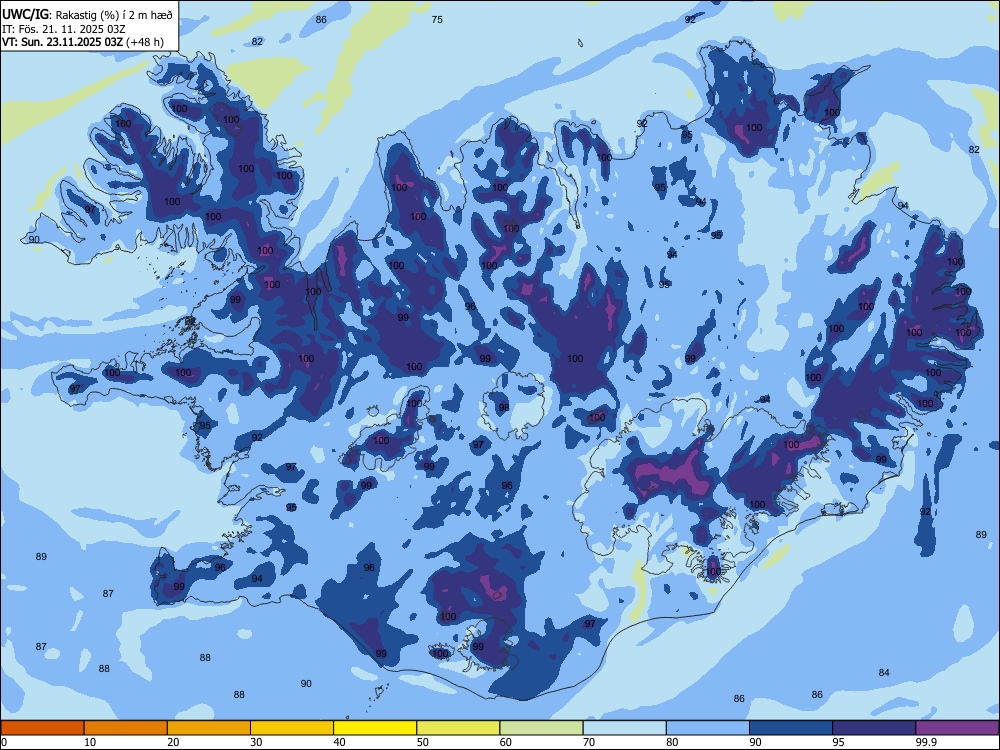Click the 20–30 amber legend swatch
The width and height of the screenshot is (1000, 750).
(x=209, y=728)
